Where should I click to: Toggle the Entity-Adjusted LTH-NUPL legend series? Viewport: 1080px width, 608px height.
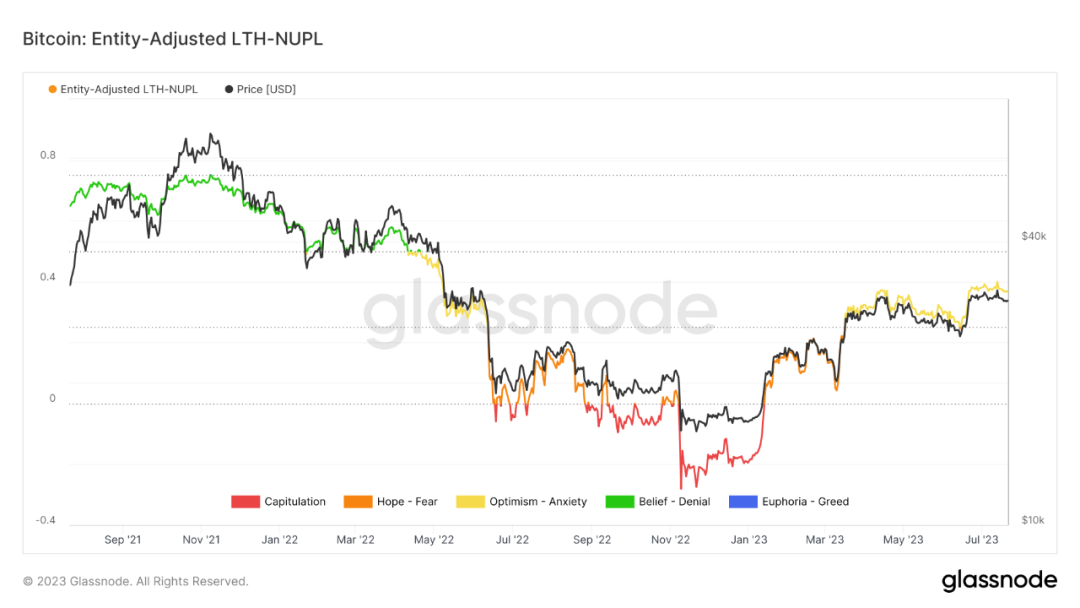(123, 90)
